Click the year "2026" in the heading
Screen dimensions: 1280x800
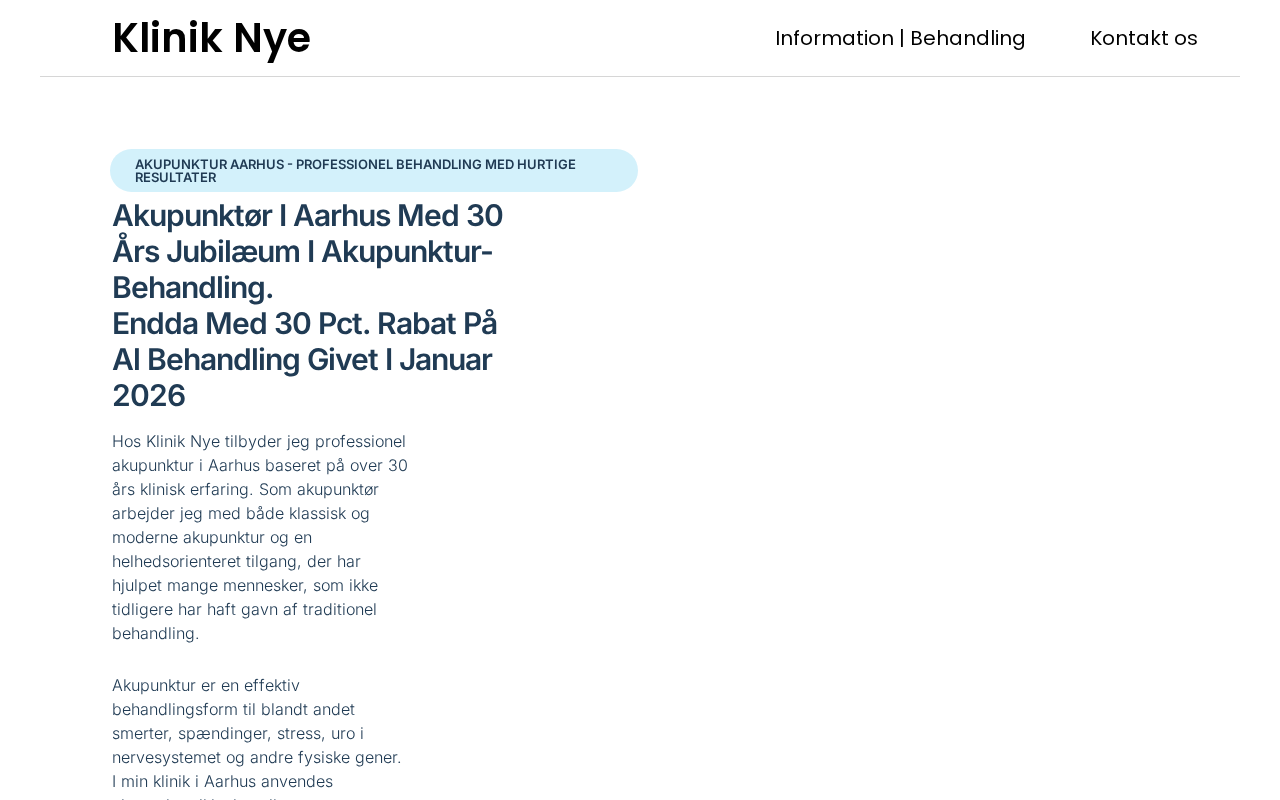point(149,396)
